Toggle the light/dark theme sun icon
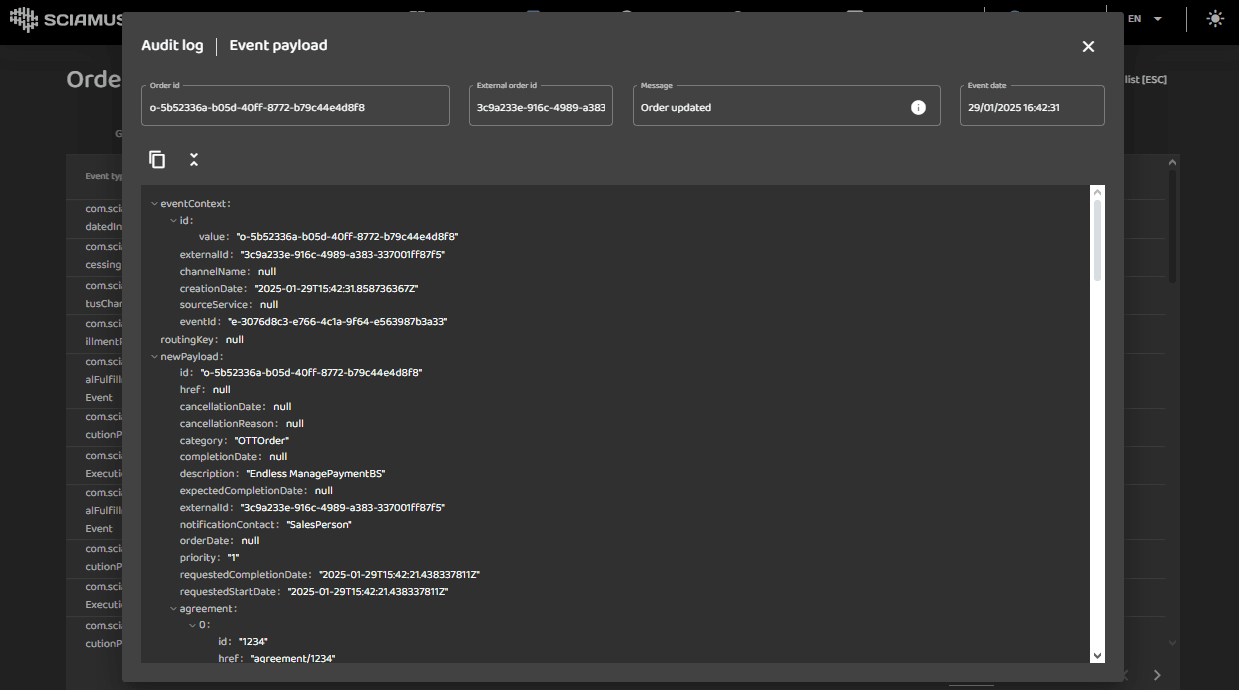Image resolution: width=1239 pixels, height=690 pixels. coord(1215,19)
